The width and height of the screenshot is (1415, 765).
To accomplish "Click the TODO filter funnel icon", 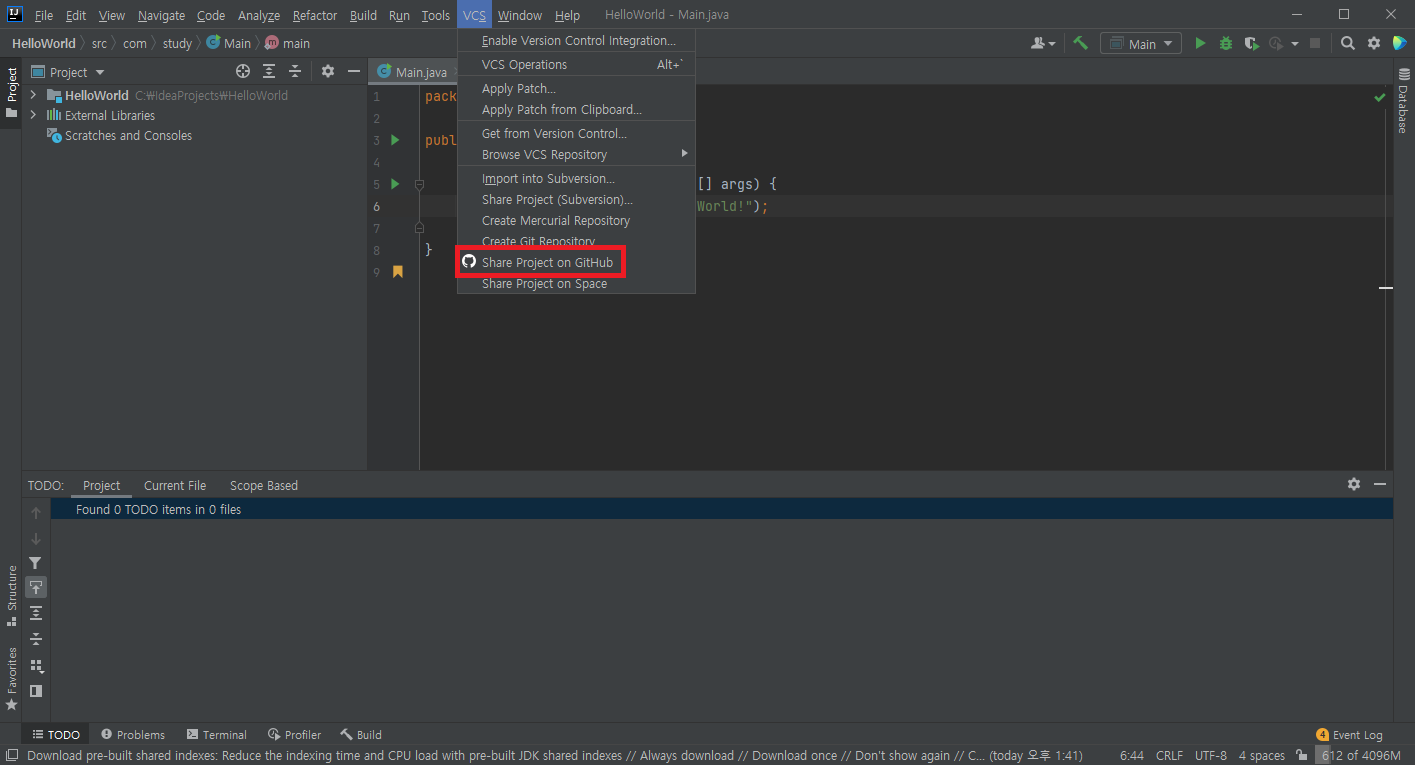I will (x=36, y=563).
